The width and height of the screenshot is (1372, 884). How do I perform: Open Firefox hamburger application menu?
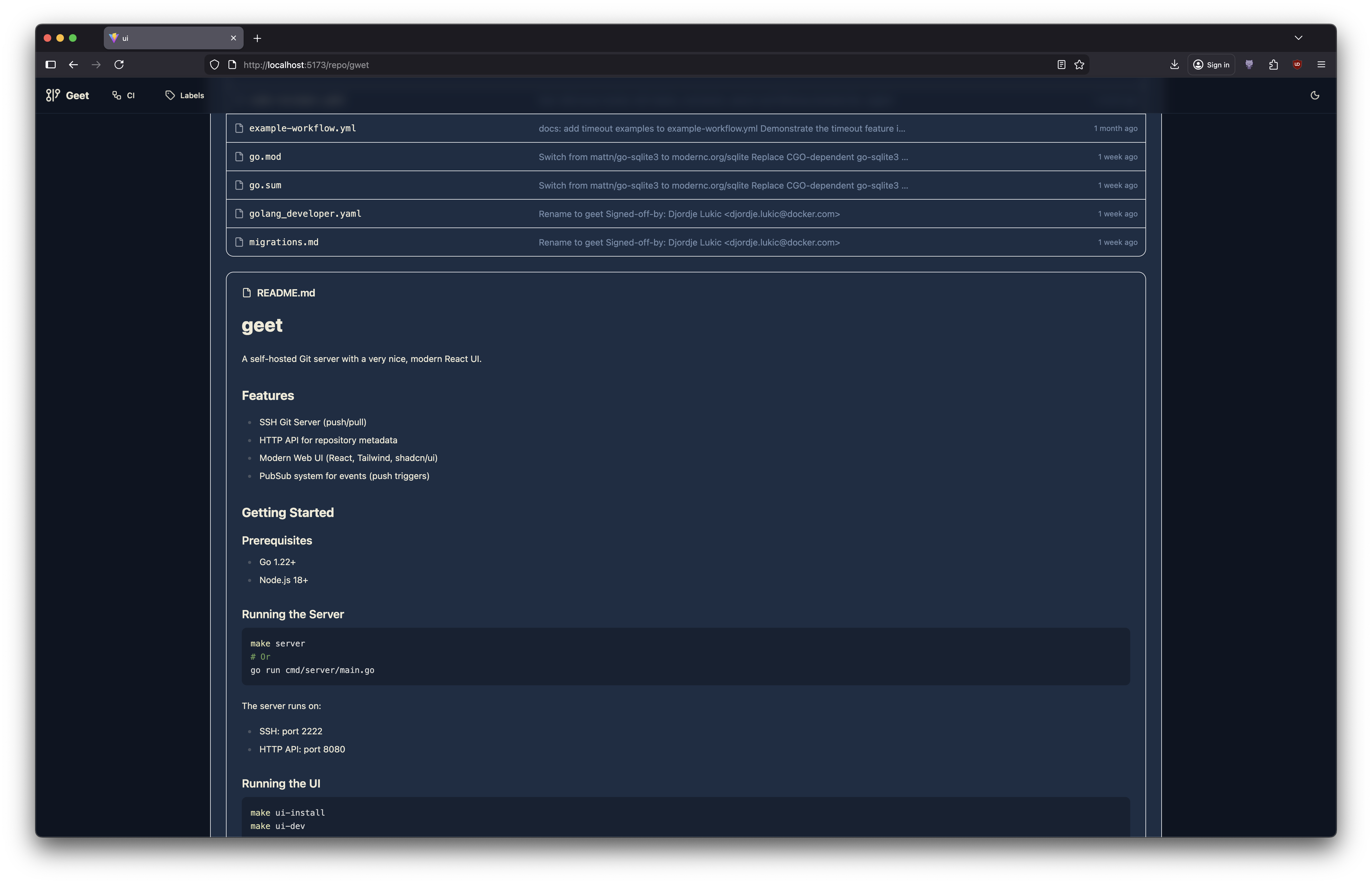(1321, 65)
